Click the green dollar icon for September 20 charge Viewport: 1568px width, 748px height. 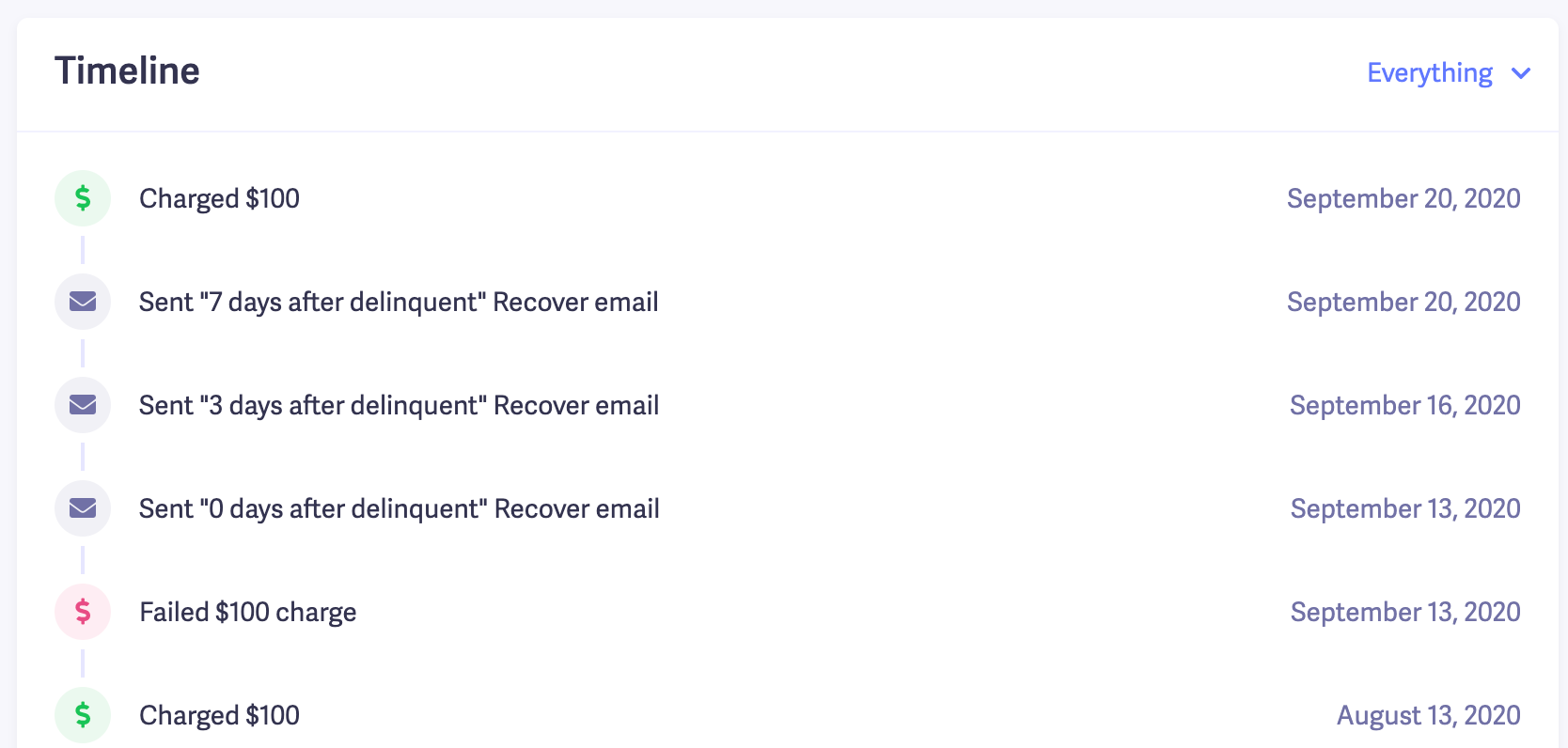pos(83,198)
